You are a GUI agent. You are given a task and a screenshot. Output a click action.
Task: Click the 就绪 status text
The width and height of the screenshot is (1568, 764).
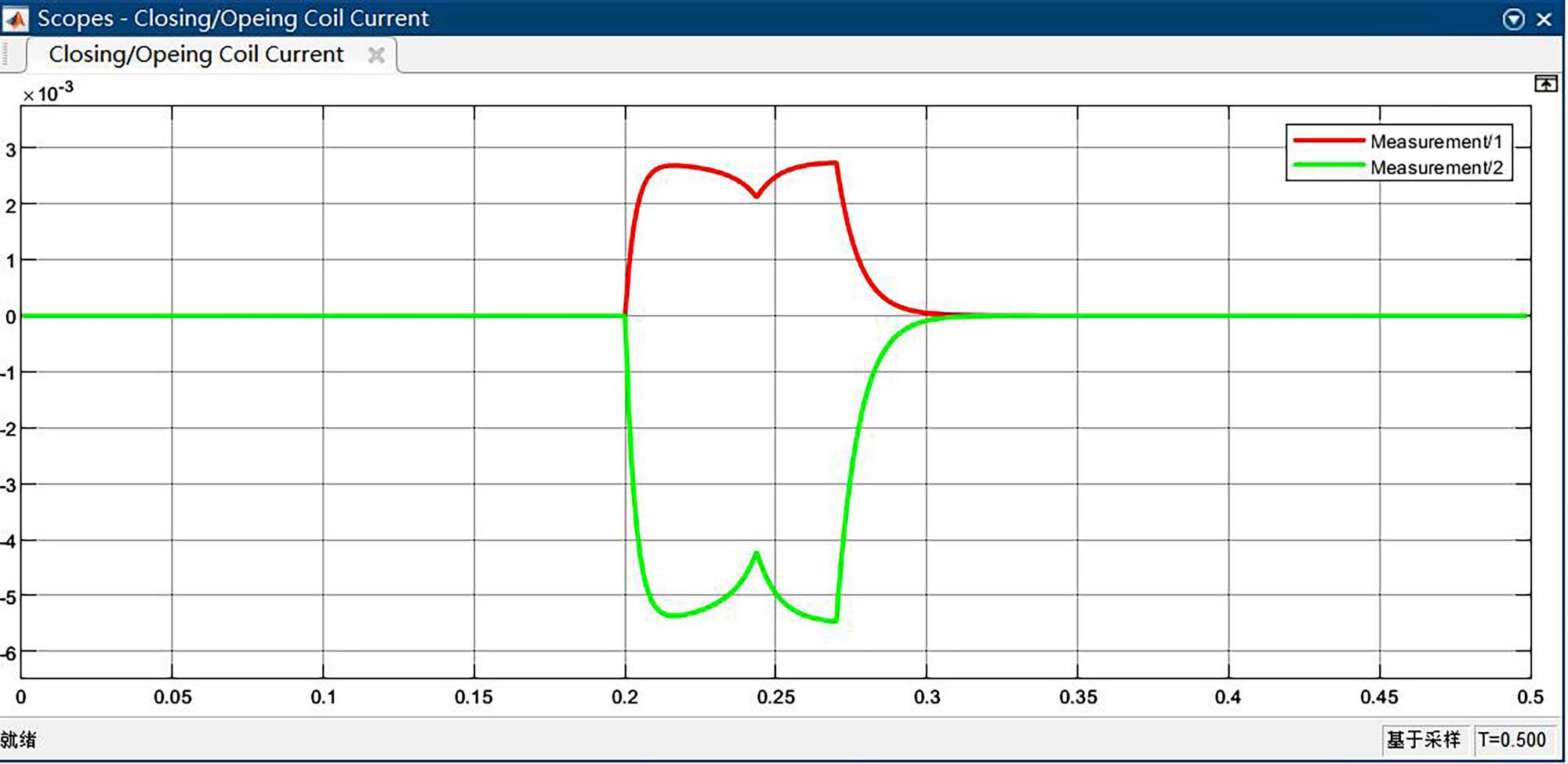(18, 740)
